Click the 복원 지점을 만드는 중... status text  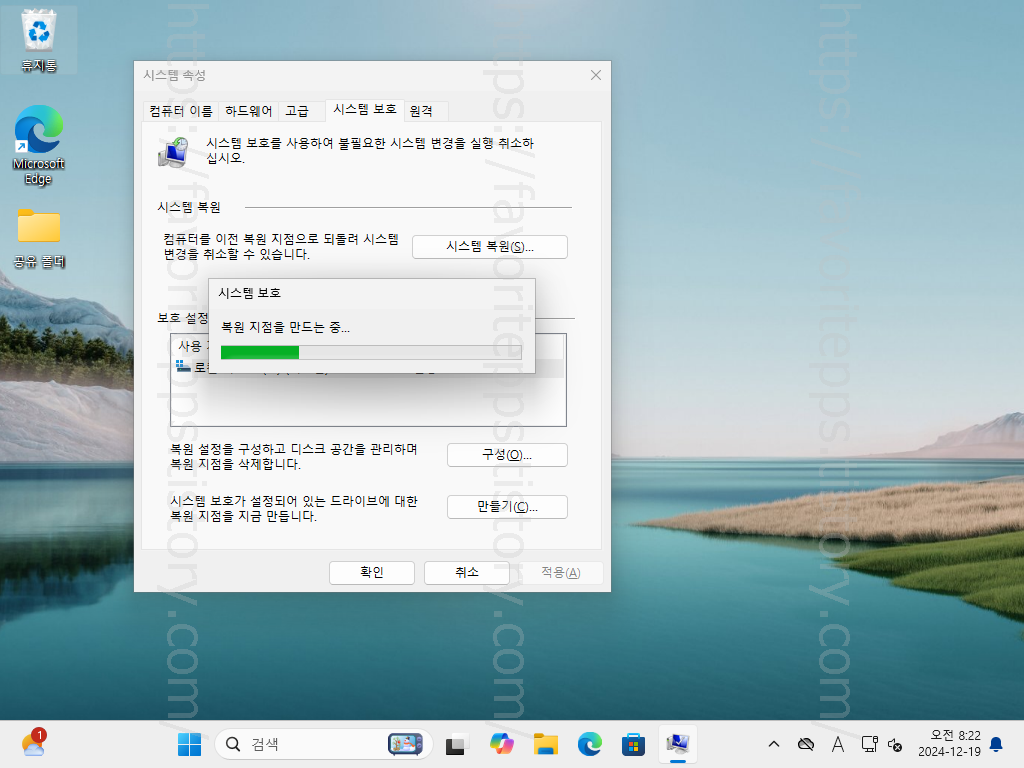click(285, 328)
